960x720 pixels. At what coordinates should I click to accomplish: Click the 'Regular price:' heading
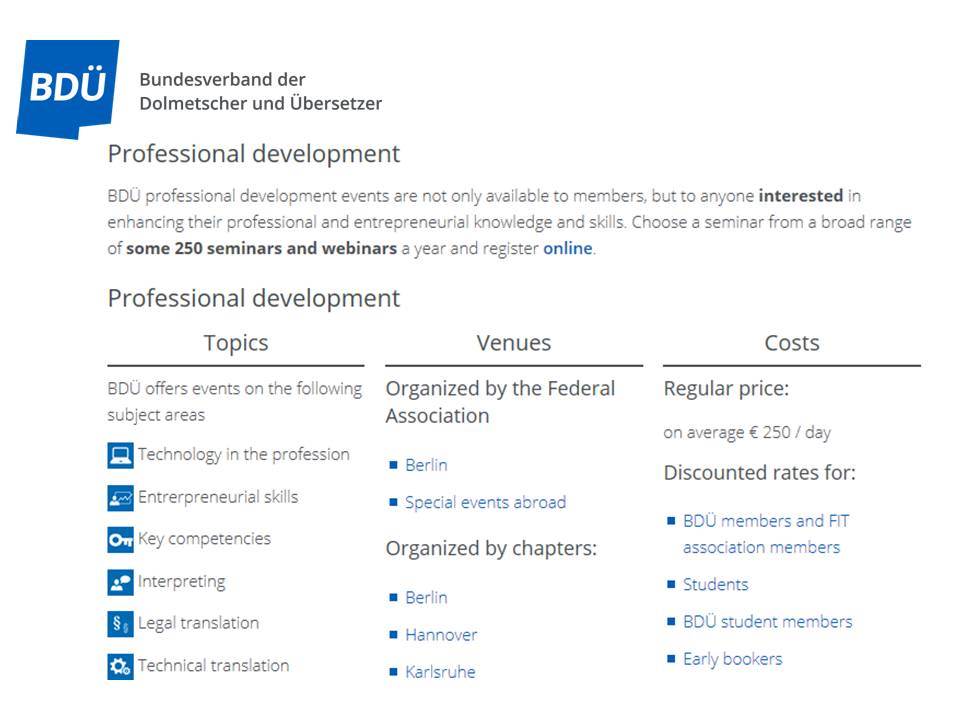727,389
